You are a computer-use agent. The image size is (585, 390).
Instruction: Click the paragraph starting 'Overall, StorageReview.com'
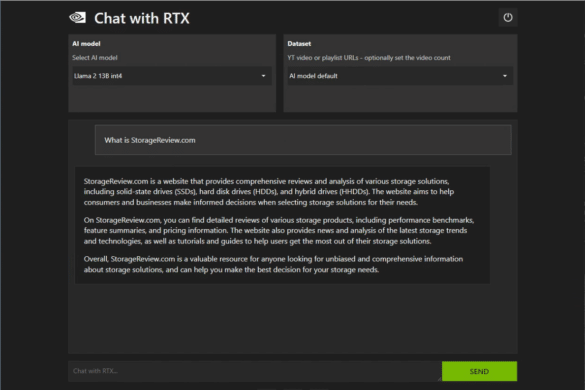[x=273, y=264]
